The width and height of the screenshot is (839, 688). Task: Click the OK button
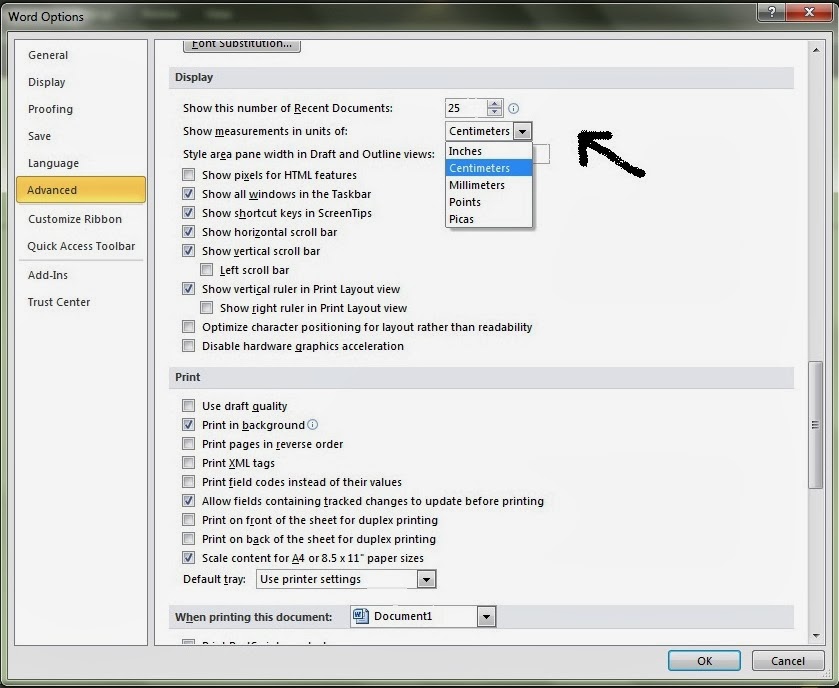pyautogui.click(x=704, y=661)
